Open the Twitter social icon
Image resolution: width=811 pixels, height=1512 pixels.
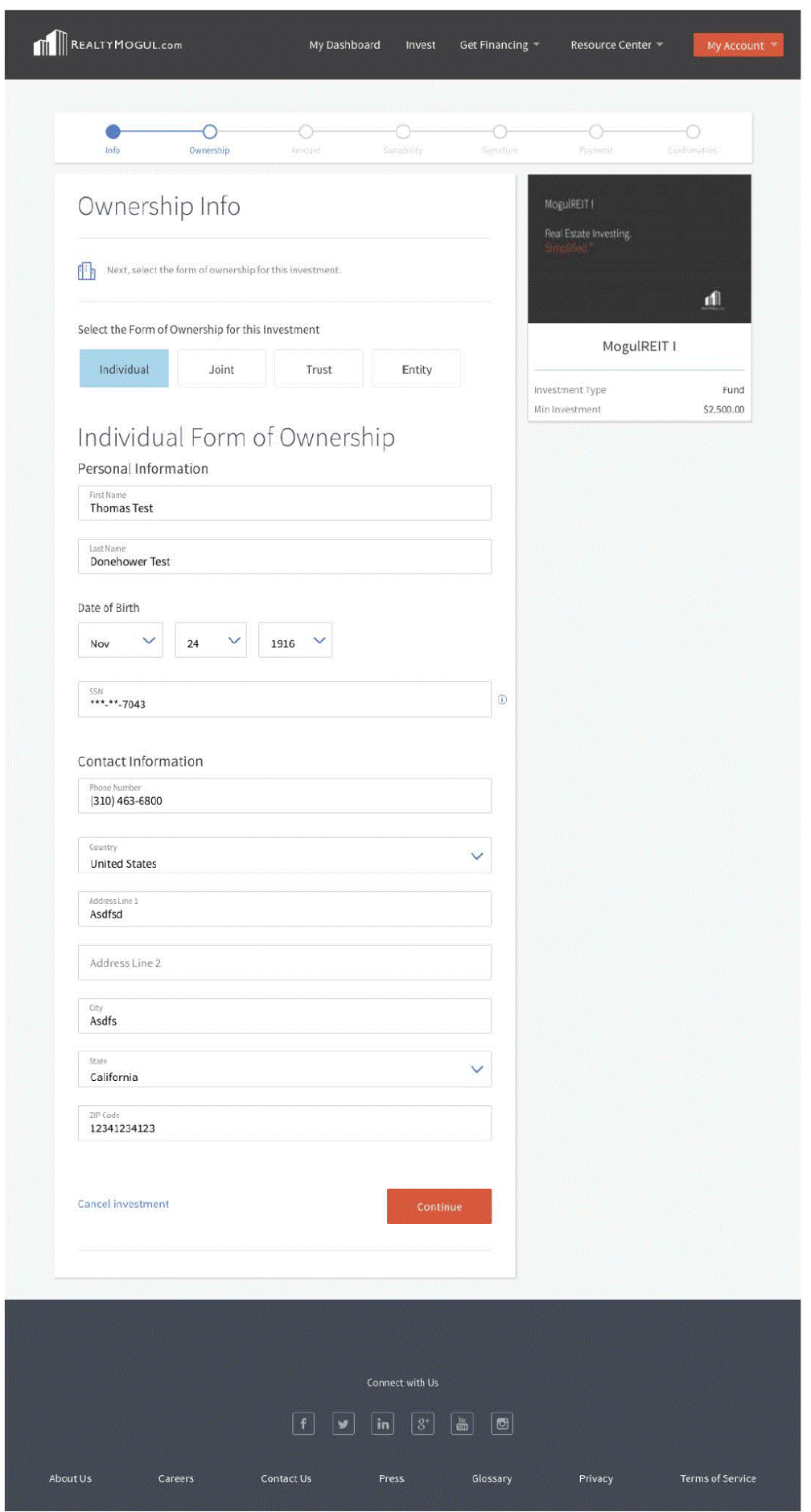[344, 1424]
